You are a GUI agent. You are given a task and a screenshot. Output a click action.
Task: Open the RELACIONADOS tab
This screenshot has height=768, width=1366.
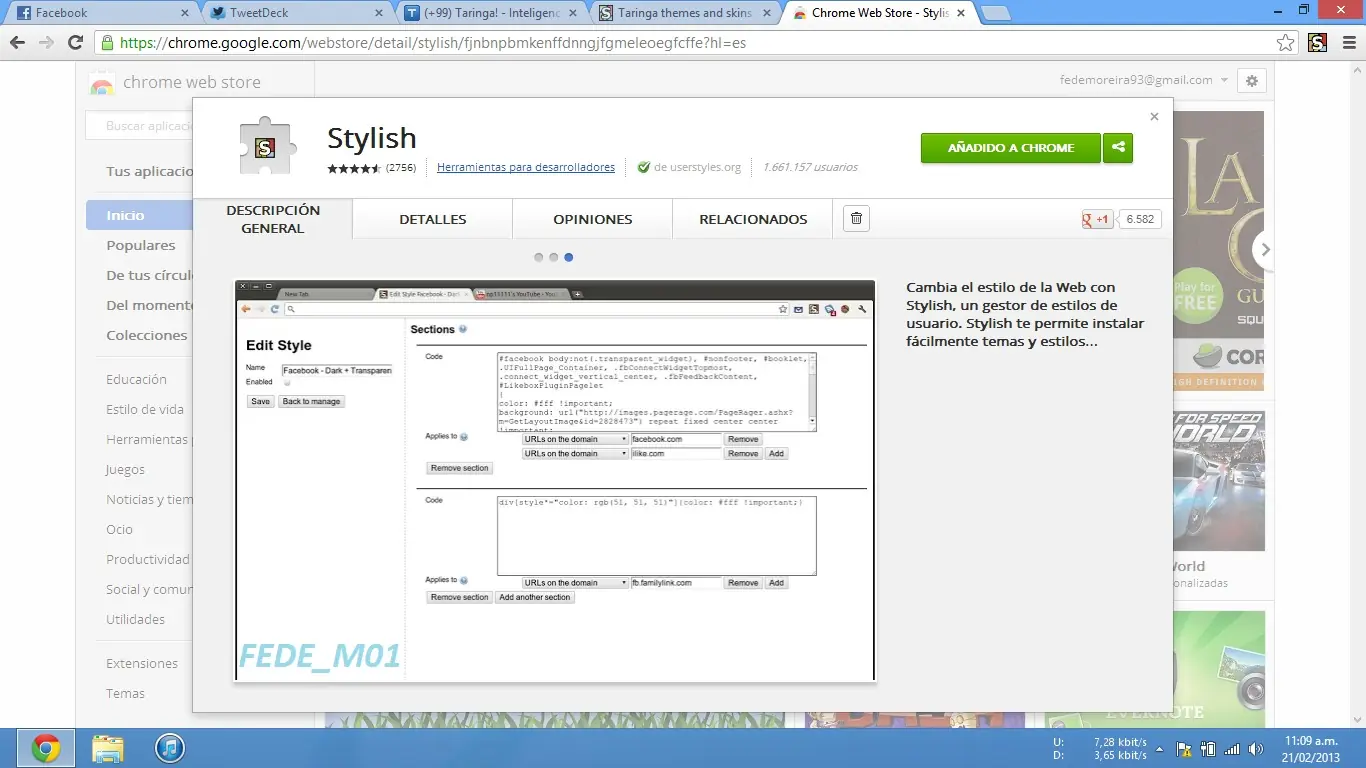pos(753,219)
